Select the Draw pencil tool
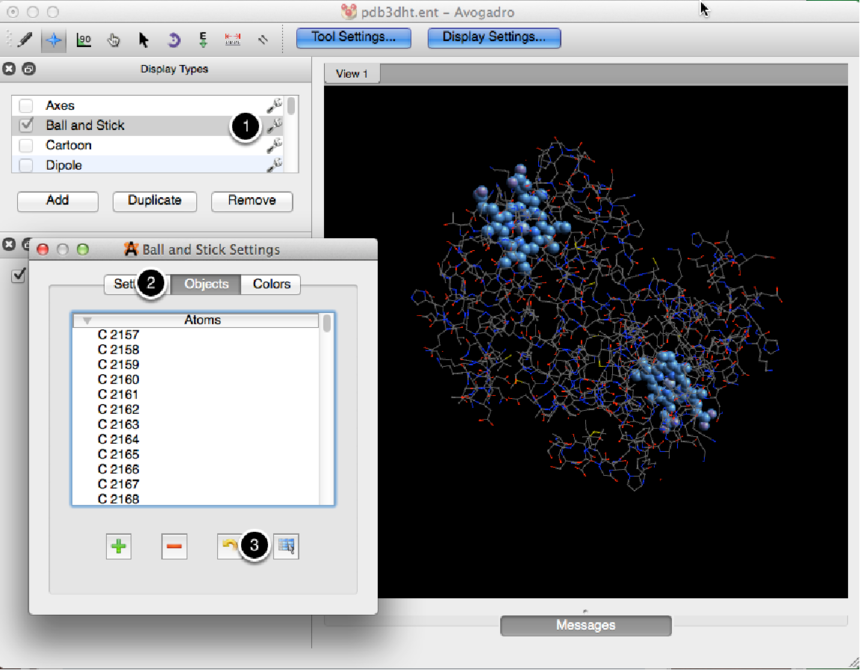This screenshot has width=860, height=670. 24,40
